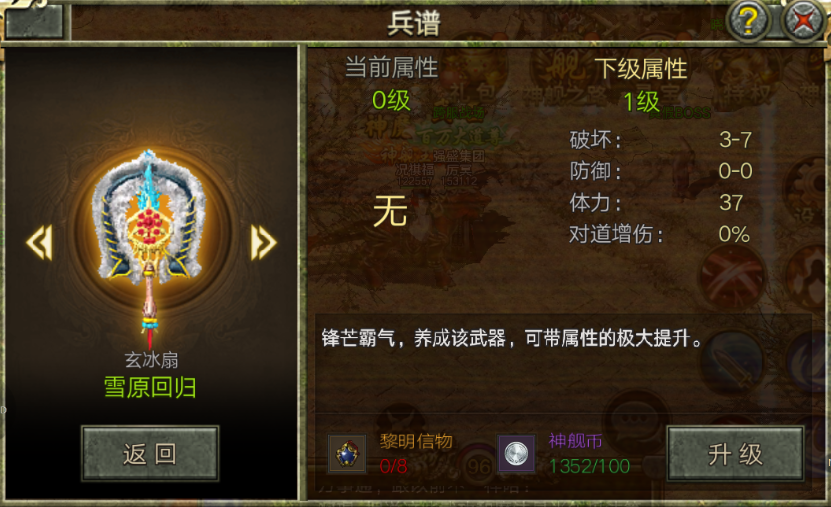Click the 返回 button

[150, 453]
